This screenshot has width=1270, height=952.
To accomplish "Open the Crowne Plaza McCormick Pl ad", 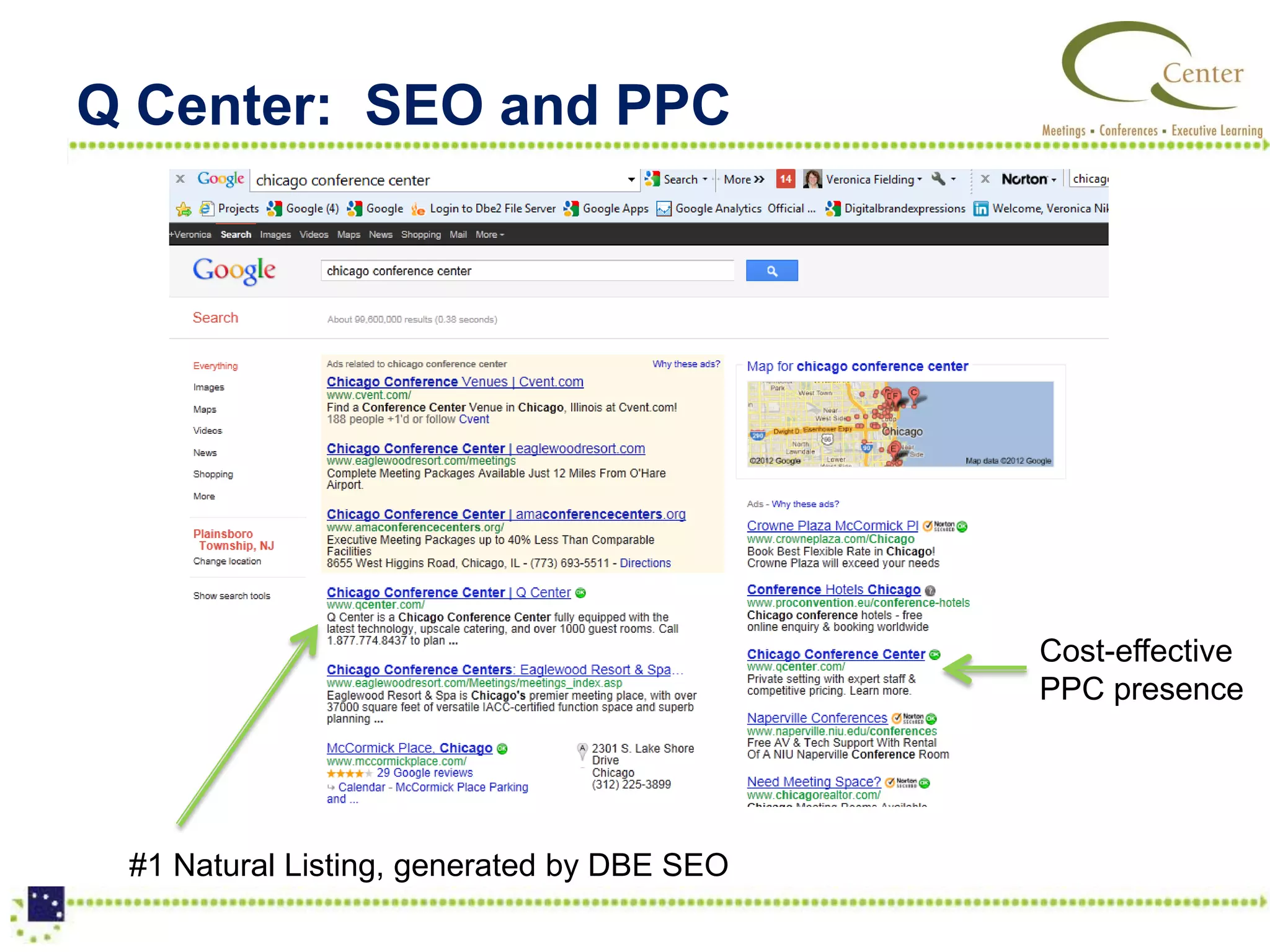I will [832, 526].
